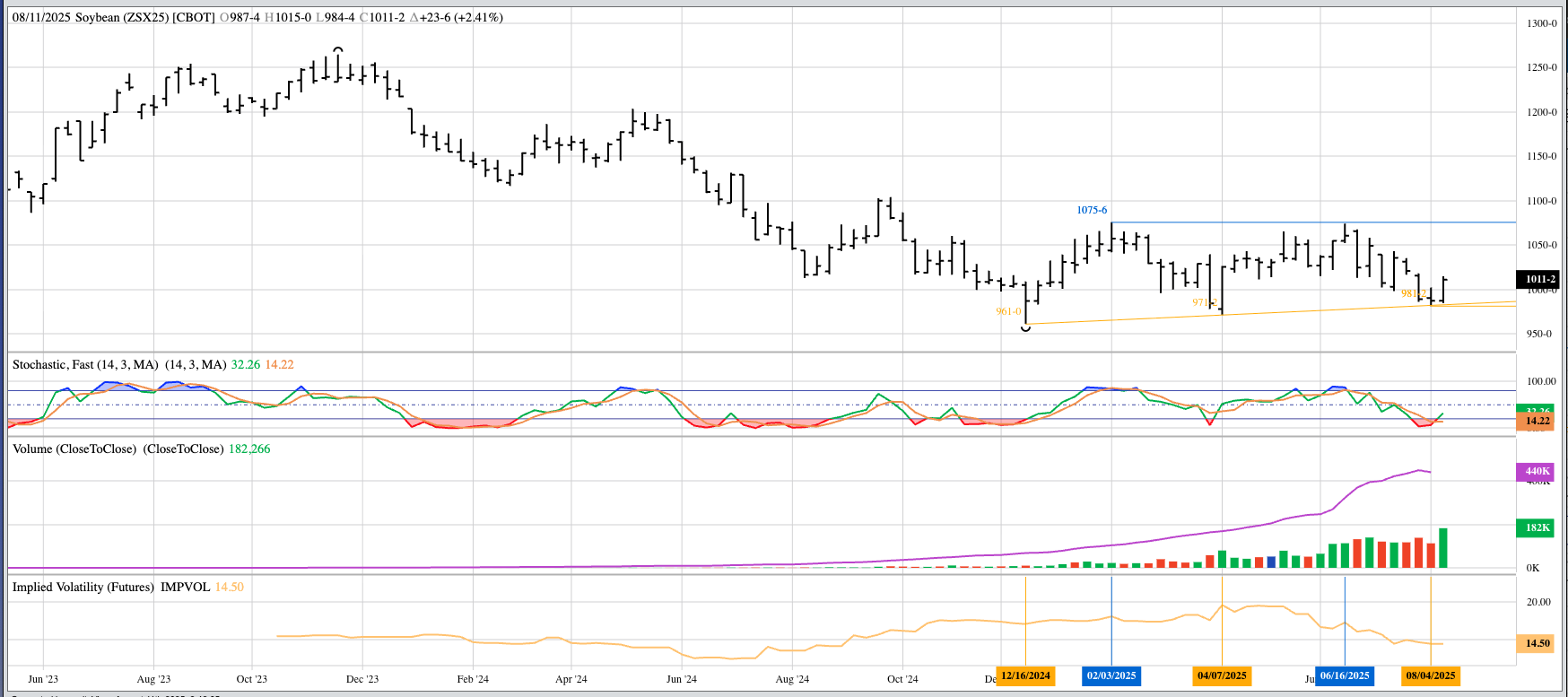Click the 04/07/2025 orange date marker

pyautogui.click(x=1222, y=675)
